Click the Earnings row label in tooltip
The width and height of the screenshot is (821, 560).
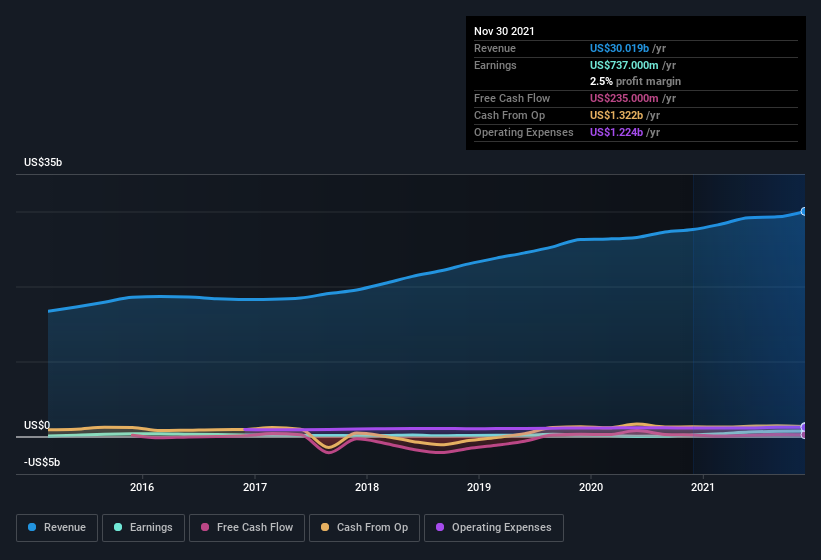tap(495, 65)
